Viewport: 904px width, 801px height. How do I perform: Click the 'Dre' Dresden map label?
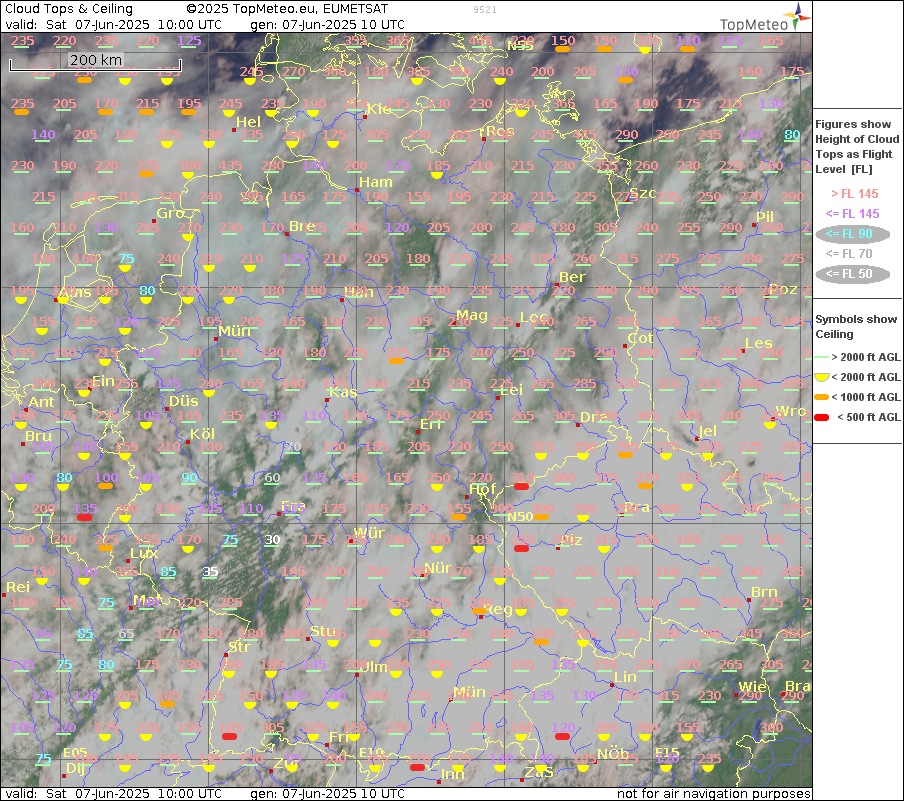[x=593, y=417]
